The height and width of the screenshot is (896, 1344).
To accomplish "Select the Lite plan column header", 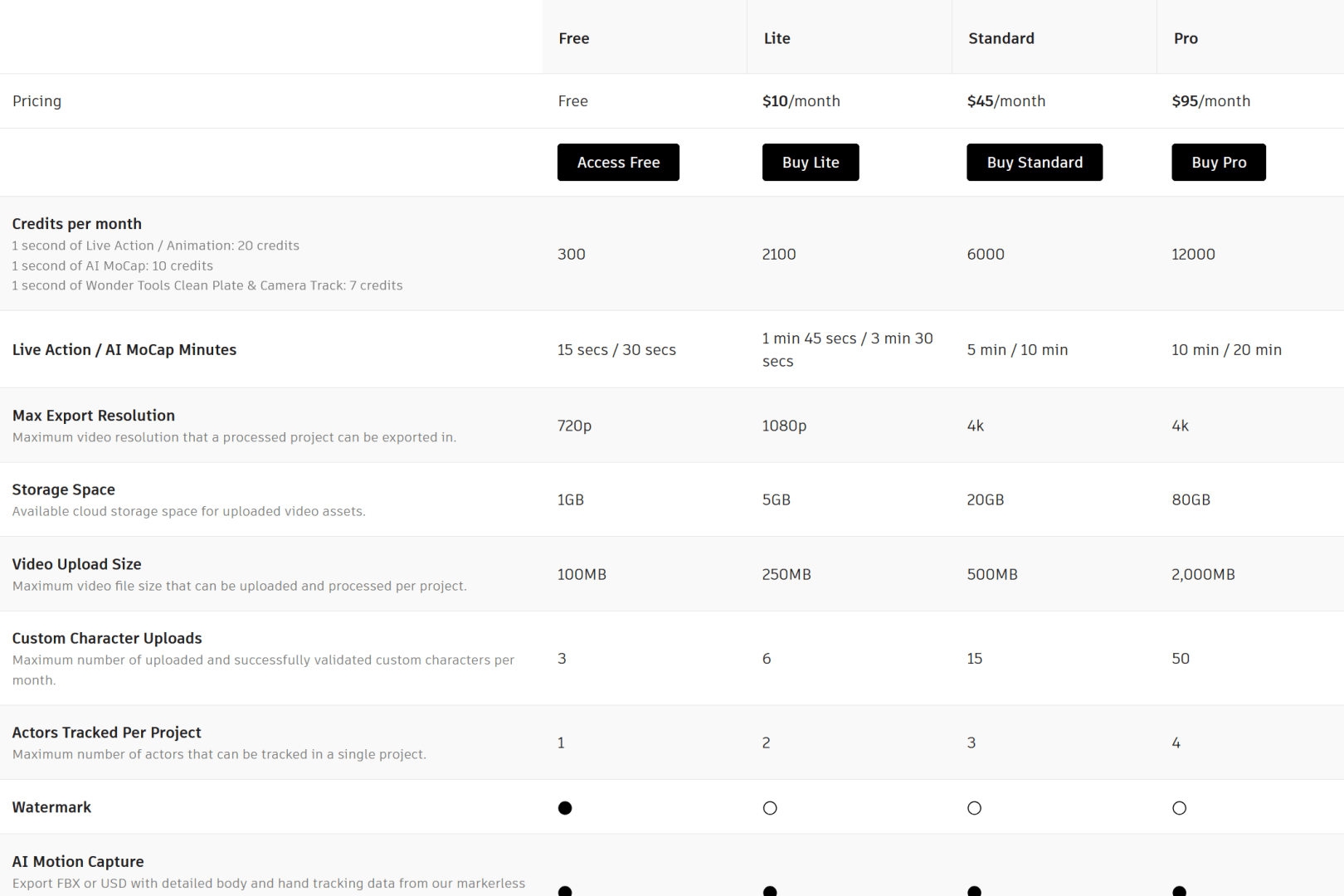I will 777,37.
